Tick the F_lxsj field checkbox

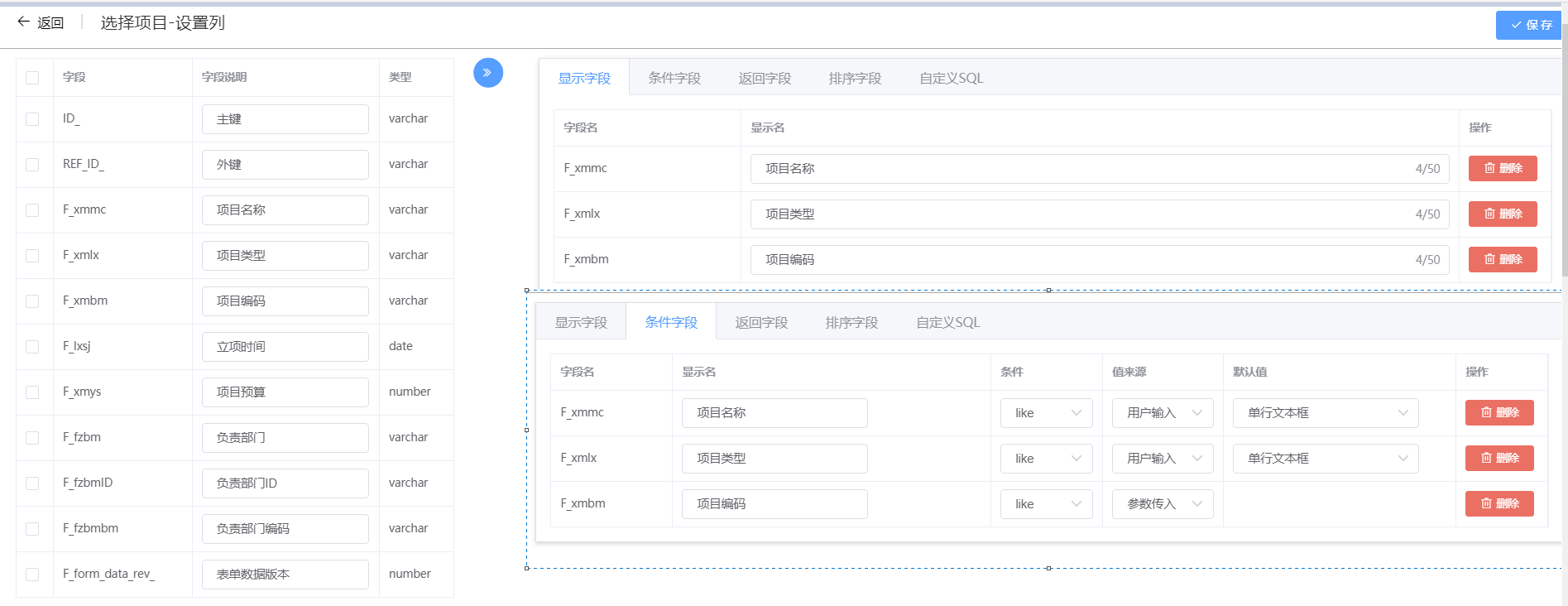pos(32,347)
